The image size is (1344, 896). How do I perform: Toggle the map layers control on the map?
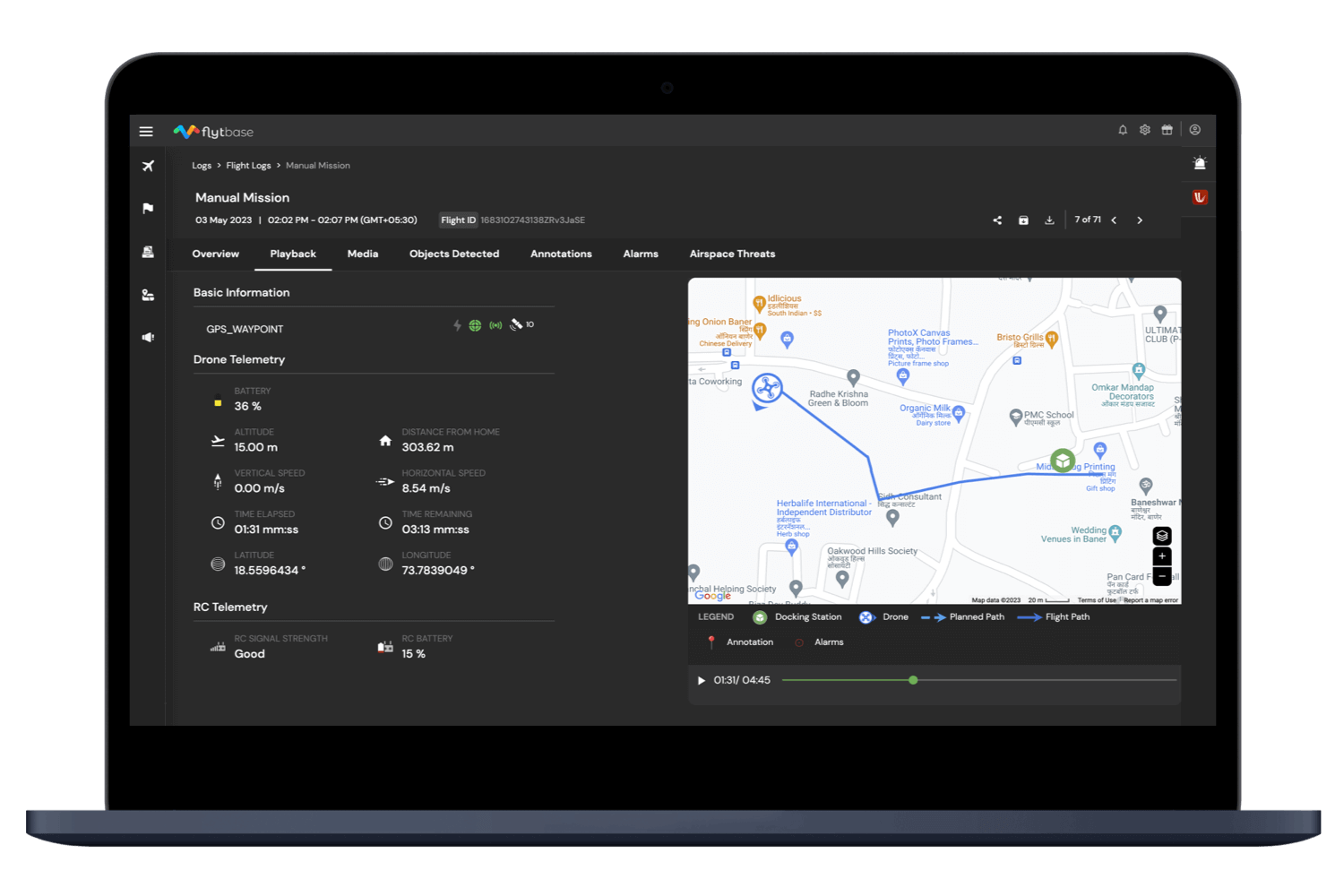tap(1161, 535)
